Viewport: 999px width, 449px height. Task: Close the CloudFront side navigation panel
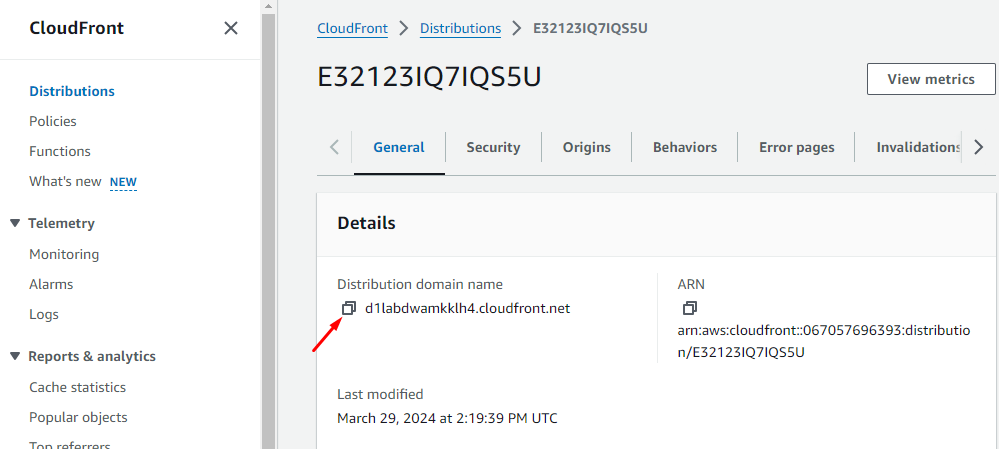(x=231, y=28)
